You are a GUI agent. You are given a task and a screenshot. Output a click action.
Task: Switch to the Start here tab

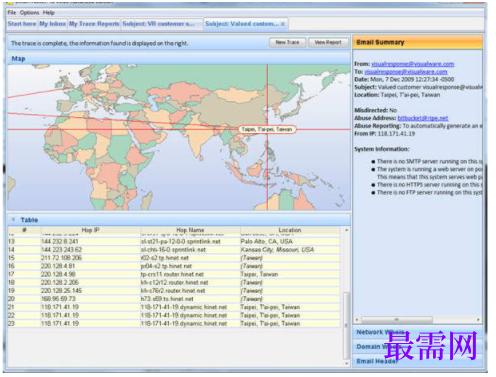[x=22, y=24]
